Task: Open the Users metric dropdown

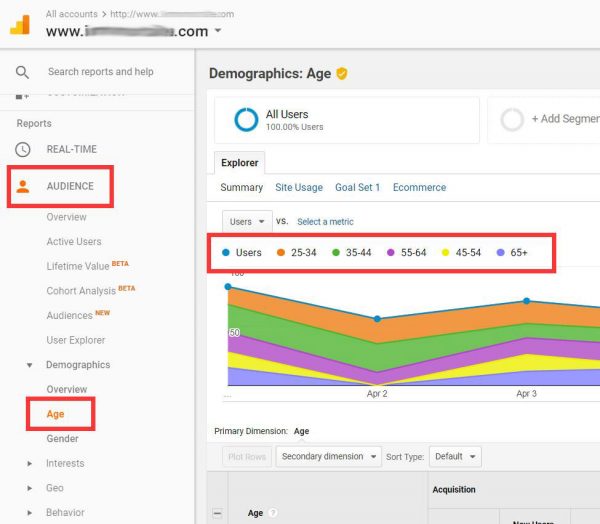Action: [248, 221]
